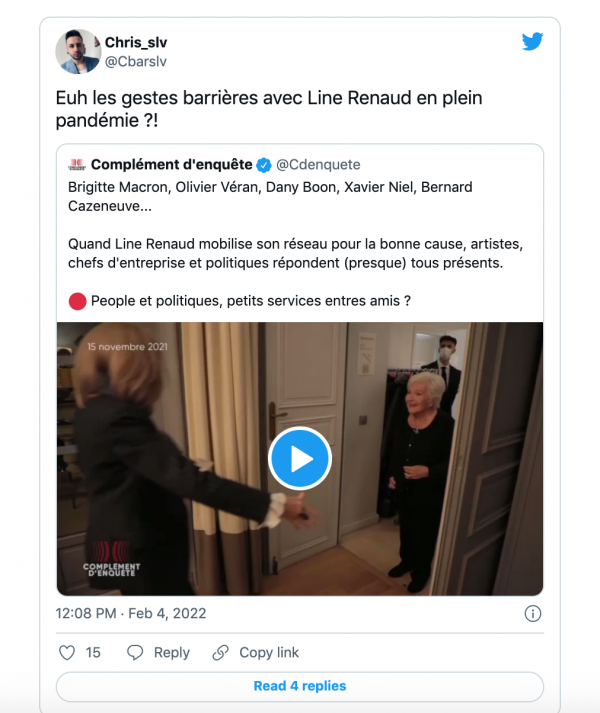Click the Twitter bird logo
Screen dimensions: 600x713
click(x=532, y=42)
